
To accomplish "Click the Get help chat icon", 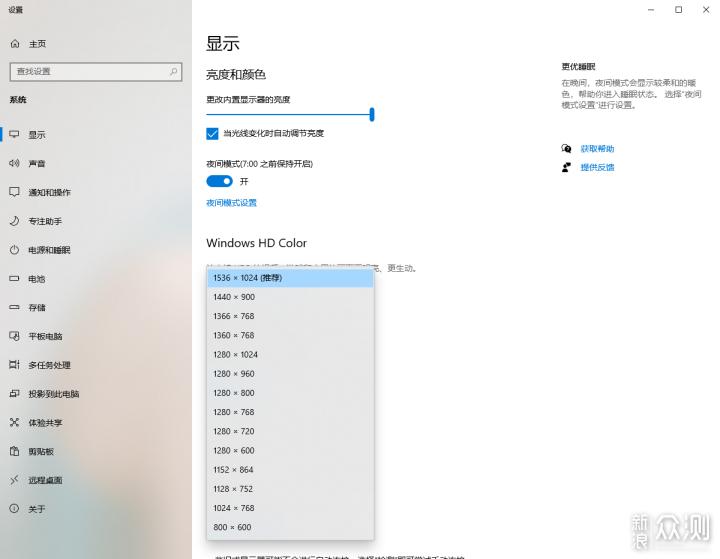I will point(566,148).
